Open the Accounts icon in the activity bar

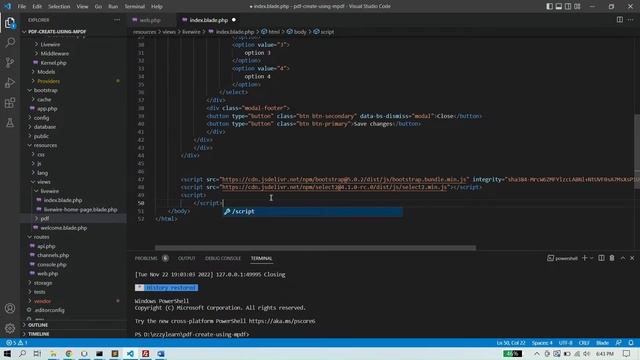coord(10,308)
